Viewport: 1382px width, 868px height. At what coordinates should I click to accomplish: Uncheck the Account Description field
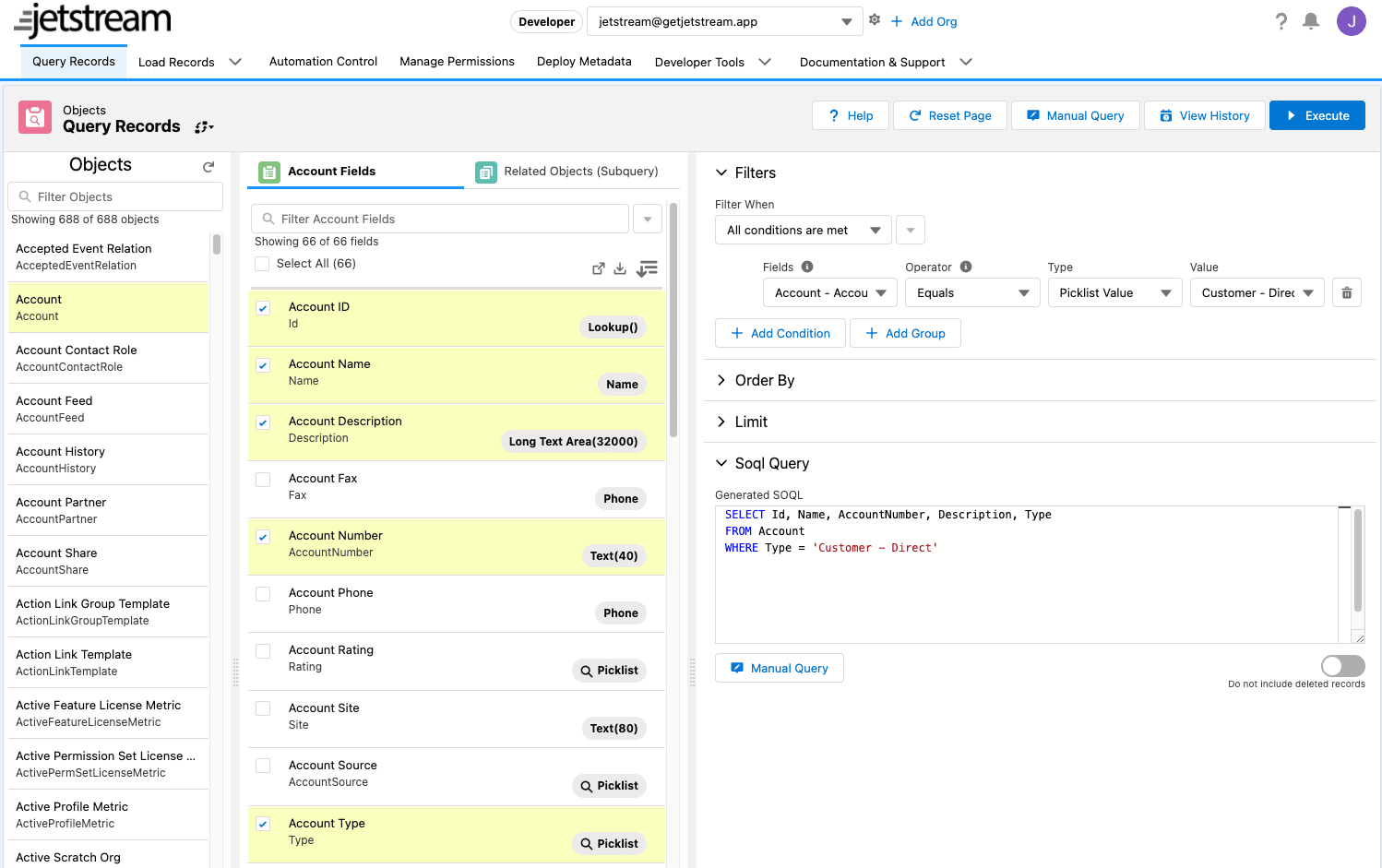(x=263, y=422)
